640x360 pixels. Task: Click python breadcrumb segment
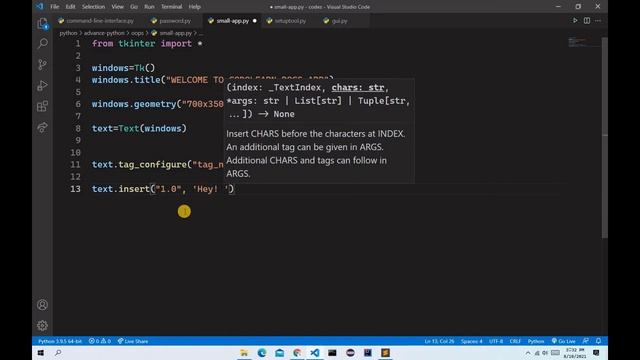tap(68, 33)
